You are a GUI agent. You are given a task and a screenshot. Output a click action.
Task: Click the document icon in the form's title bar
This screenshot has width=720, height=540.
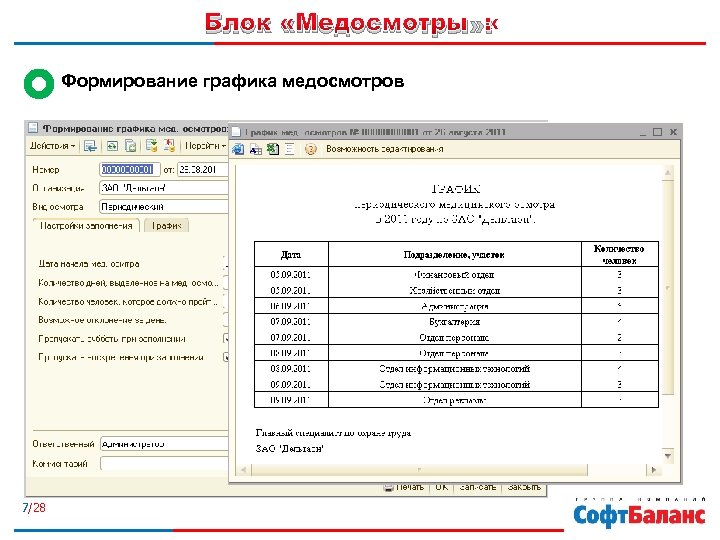tap(33, 128)
